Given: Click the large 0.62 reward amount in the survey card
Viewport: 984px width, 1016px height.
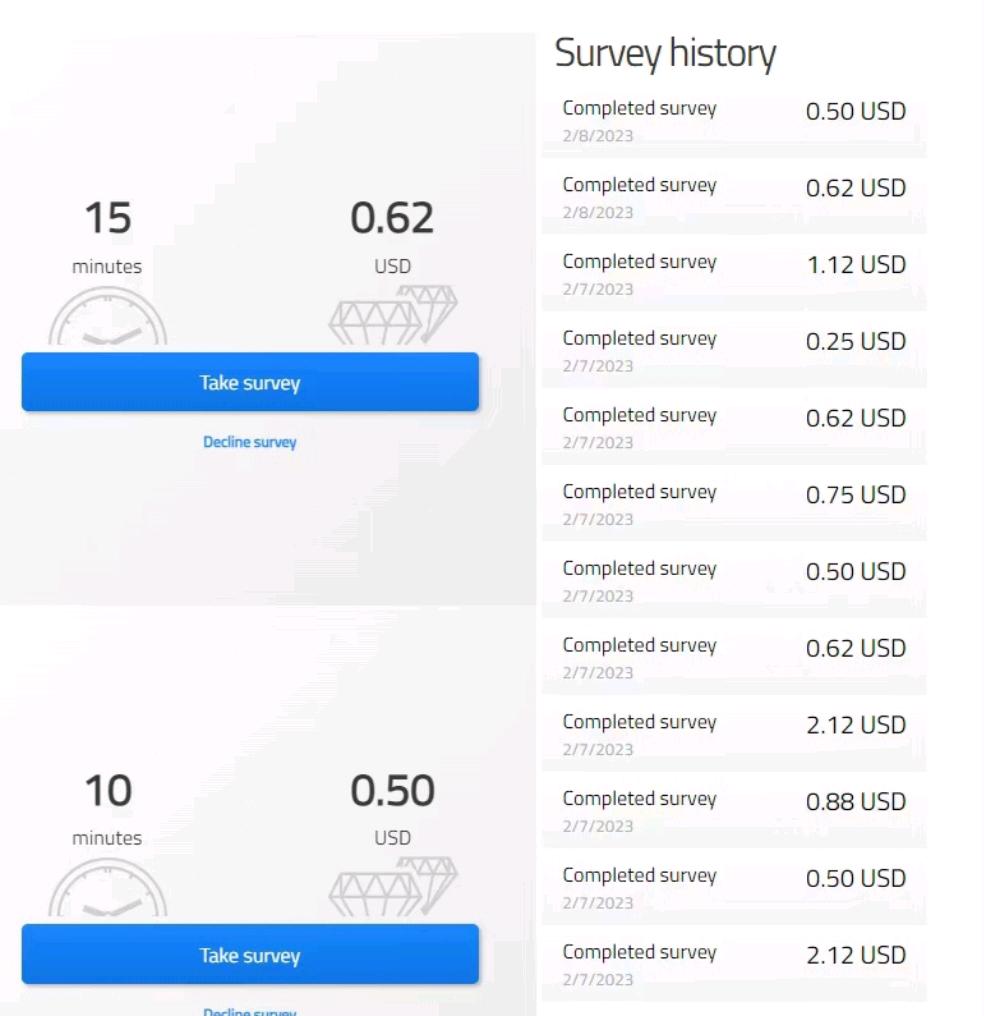Looking at the screenshot, I should 392,219.
